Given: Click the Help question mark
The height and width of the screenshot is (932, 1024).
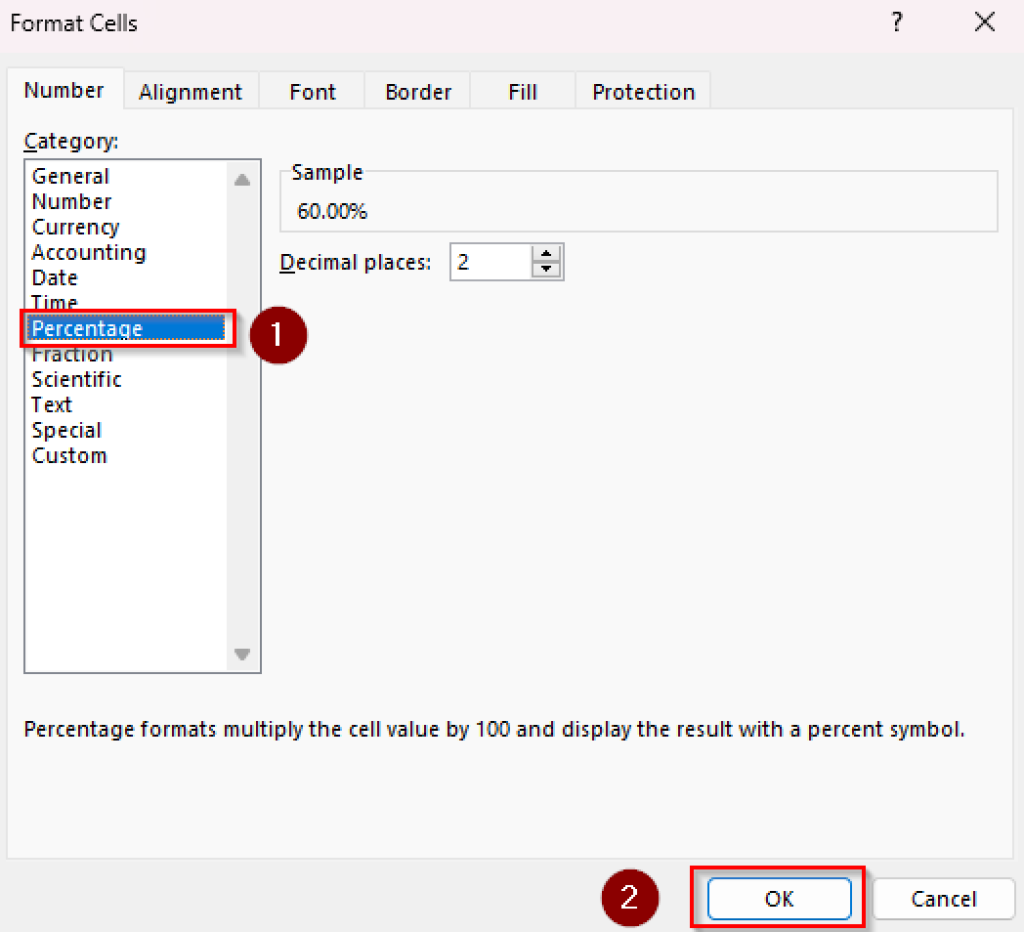Looking at the screenshot, I should click(897, 22).
